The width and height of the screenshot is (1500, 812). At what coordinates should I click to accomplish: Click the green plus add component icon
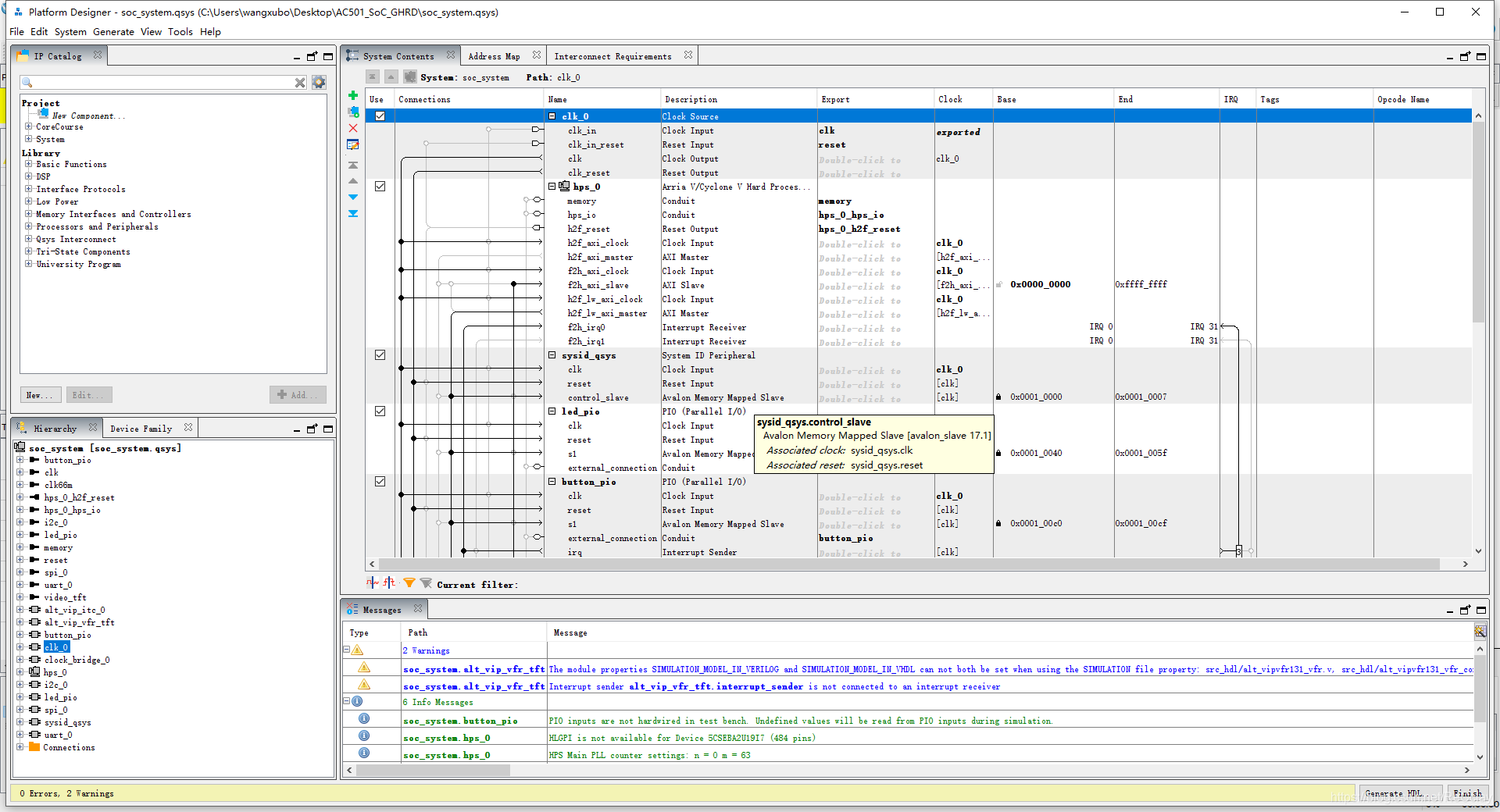tap(353, 96)
